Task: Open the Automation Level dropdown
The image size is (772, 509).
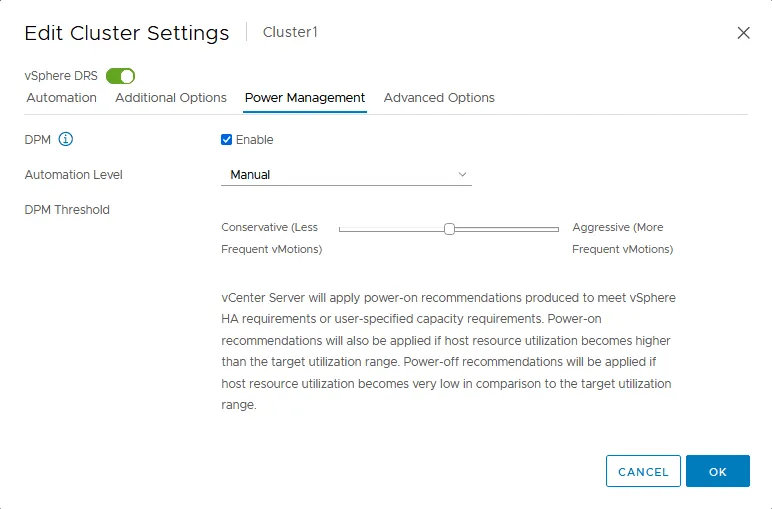Action: click(x=345, y=175)
